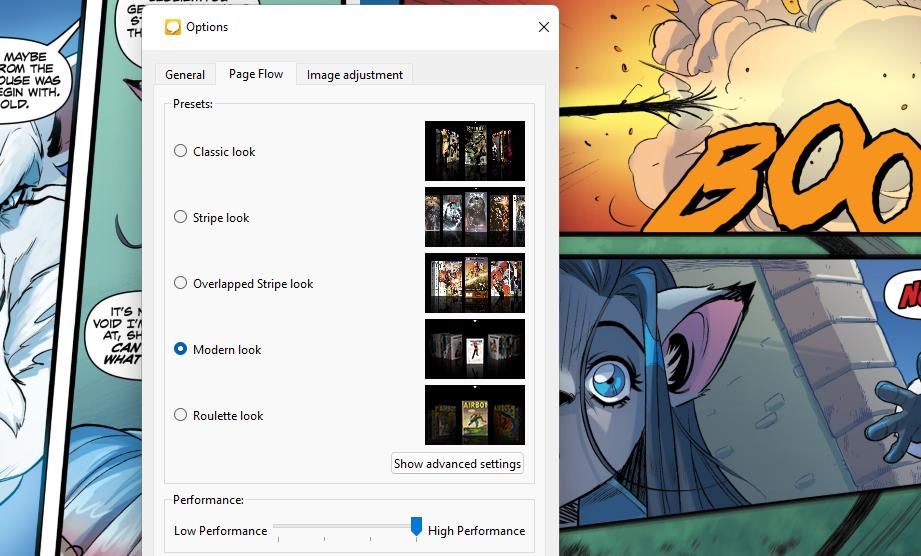The height and width of the screenshot is (556, 921).
Task: Open the Image adjustment tab
Action: tap(355, 75)
